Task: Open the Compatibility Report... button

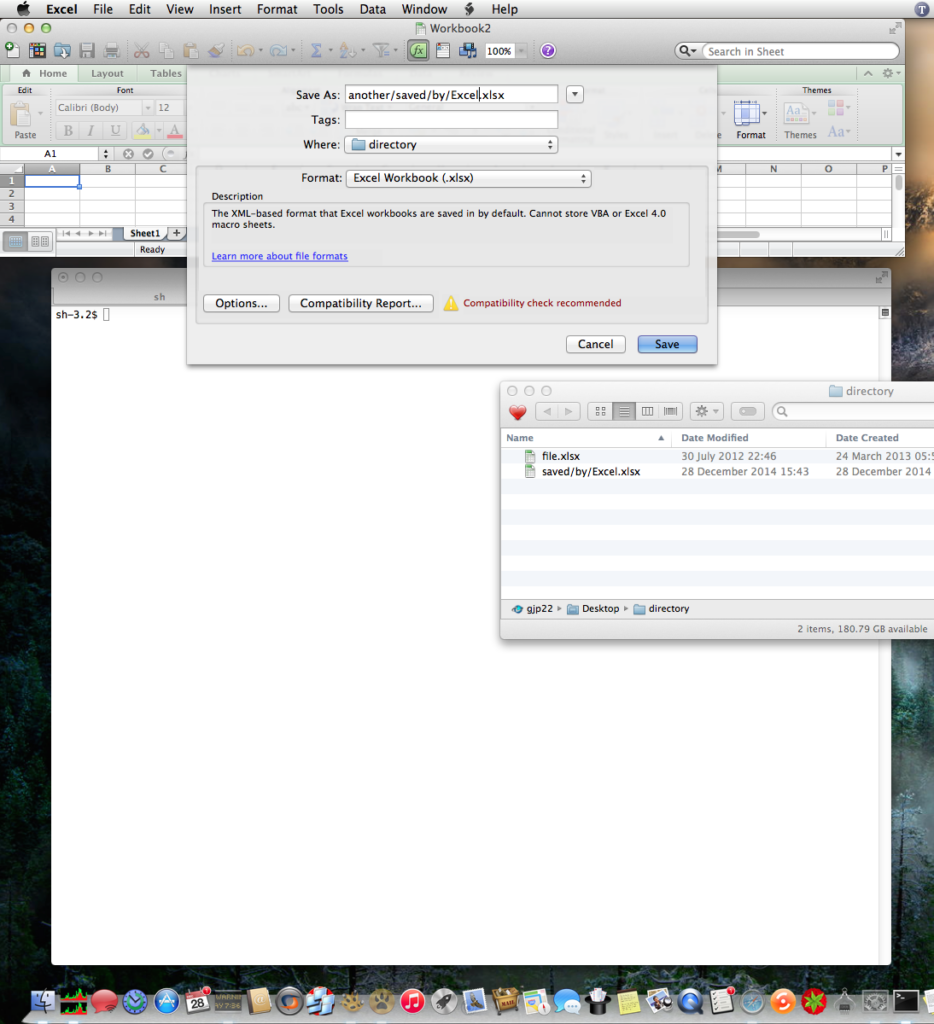Action: pyautogui.click(x=361, y=303)
